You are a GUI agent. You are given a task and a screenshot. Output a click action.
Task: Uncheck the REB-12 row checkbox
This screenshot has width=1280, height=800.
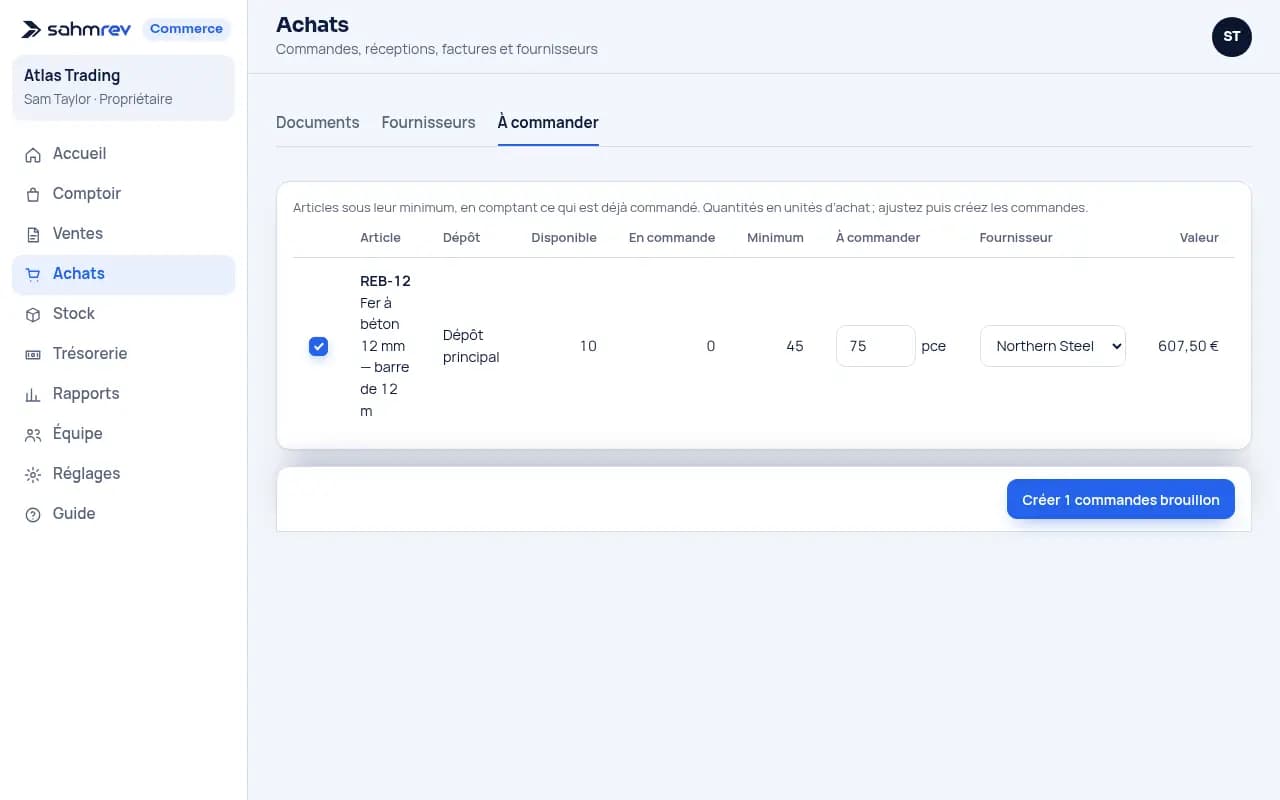point(318,346)
